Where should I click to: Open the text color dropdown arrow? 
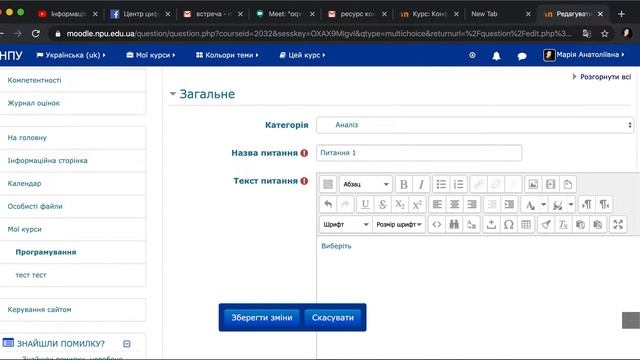click(543, 204)
